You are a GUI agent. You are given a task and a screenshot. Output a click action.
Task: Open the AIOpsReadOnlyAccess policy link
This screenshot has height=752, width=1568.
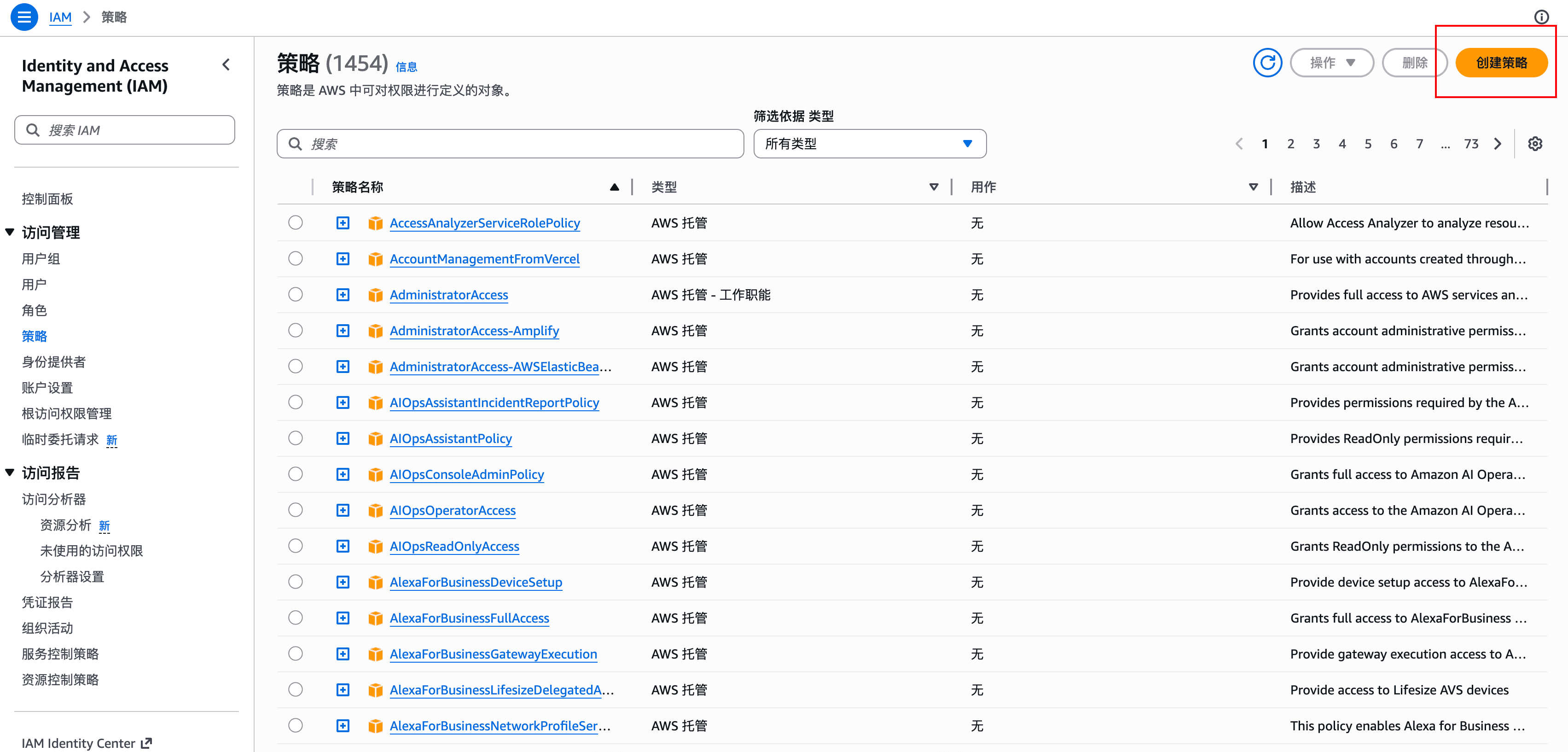tap(454, 546)
